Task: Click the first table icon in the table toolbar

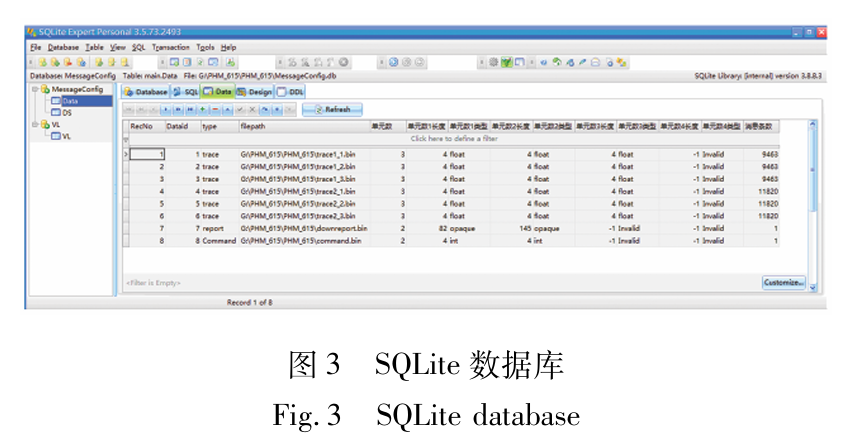Action: tap(174, 62)
